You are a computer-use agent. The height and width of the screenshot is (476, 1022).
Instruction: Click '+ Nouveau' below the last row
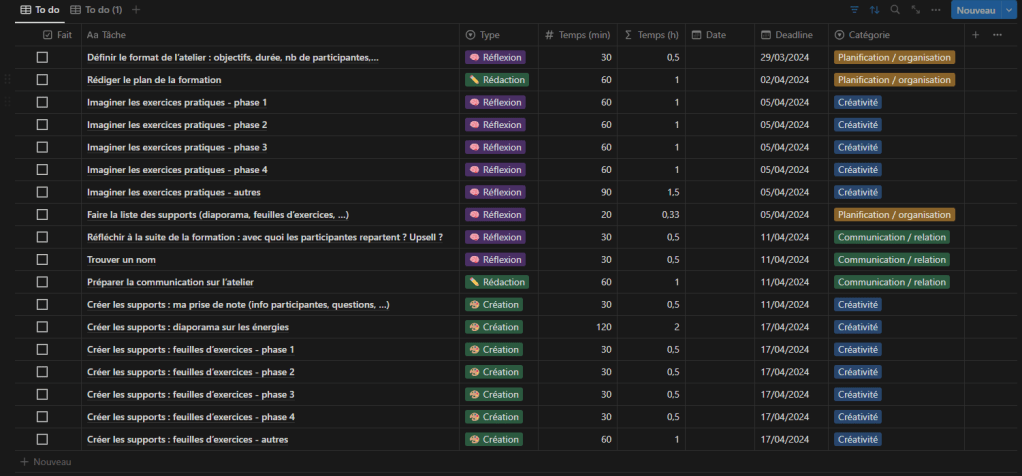tap(46, 462)
